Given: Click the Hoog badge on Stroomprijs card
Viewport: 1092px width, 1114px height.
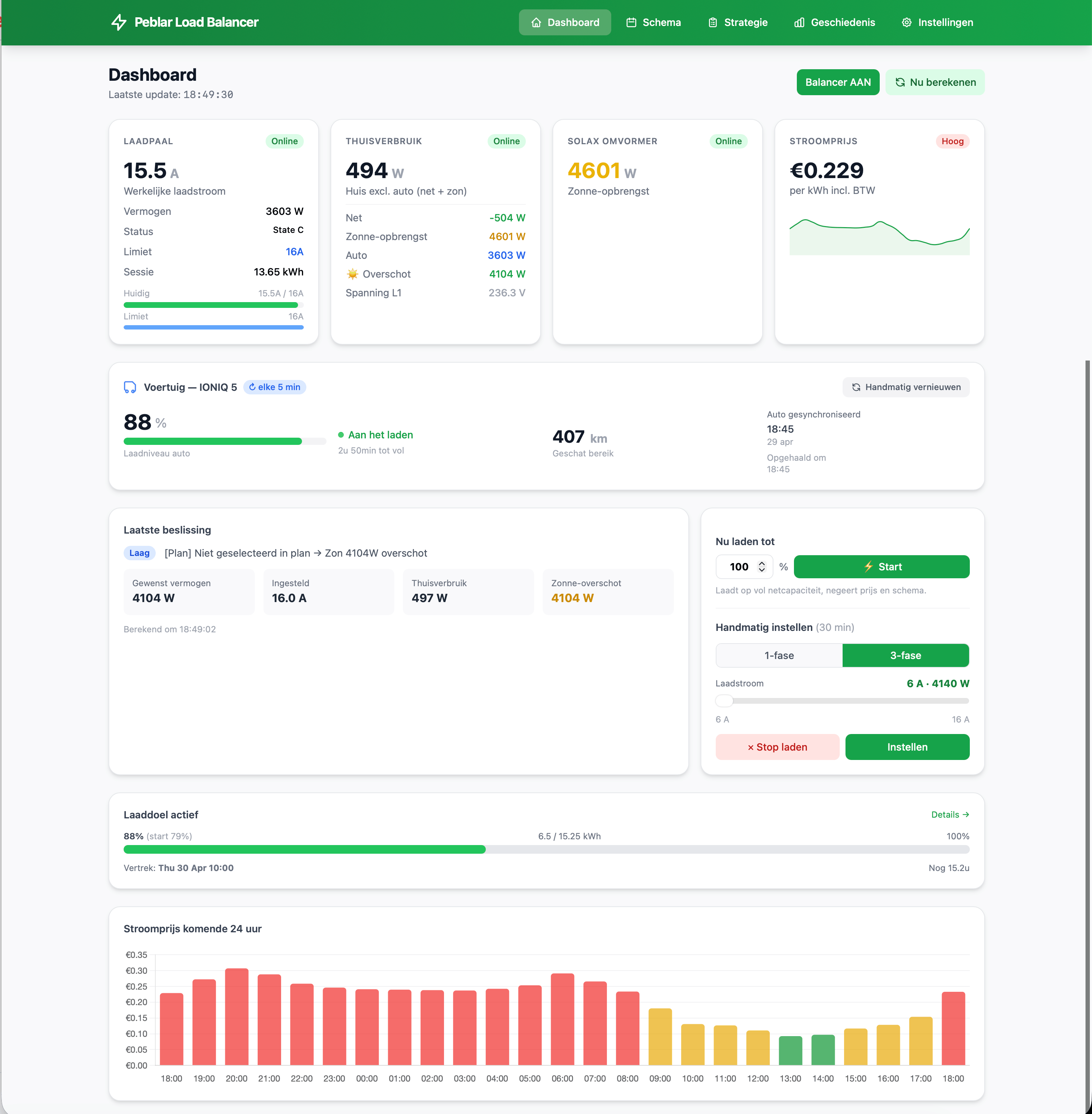Looking at the screenshot, I should click(953, 141).
